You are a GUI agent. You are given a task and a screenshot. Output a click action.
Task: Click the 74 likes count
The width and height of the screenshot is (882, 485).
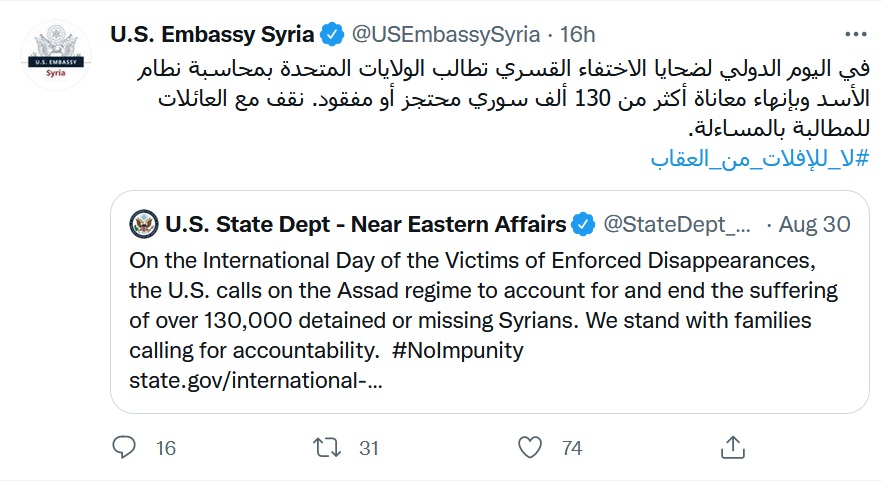(572, 448)
